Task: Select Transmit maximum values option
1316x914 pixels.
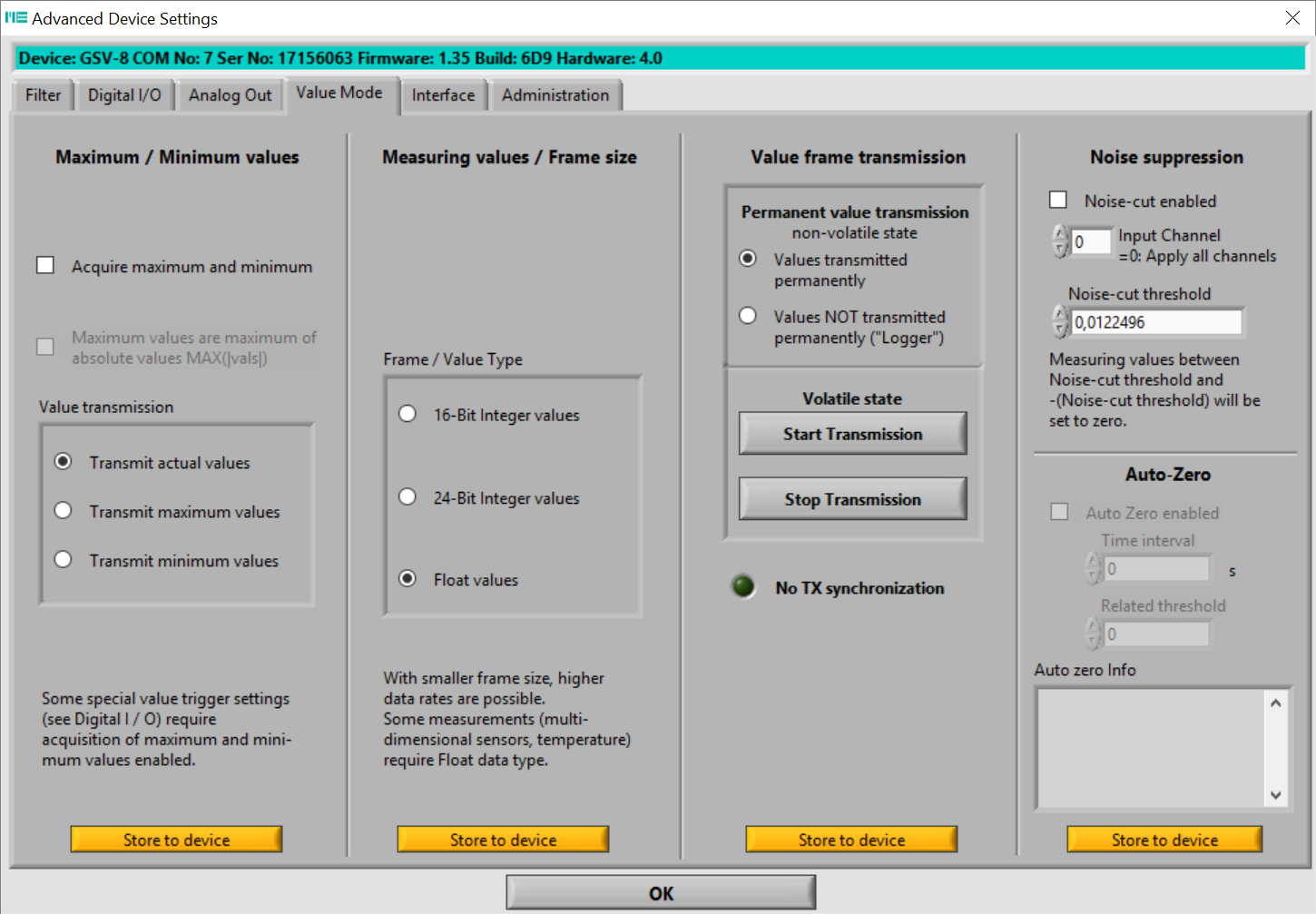Action: pyautogui.click(x=63, y=511)
